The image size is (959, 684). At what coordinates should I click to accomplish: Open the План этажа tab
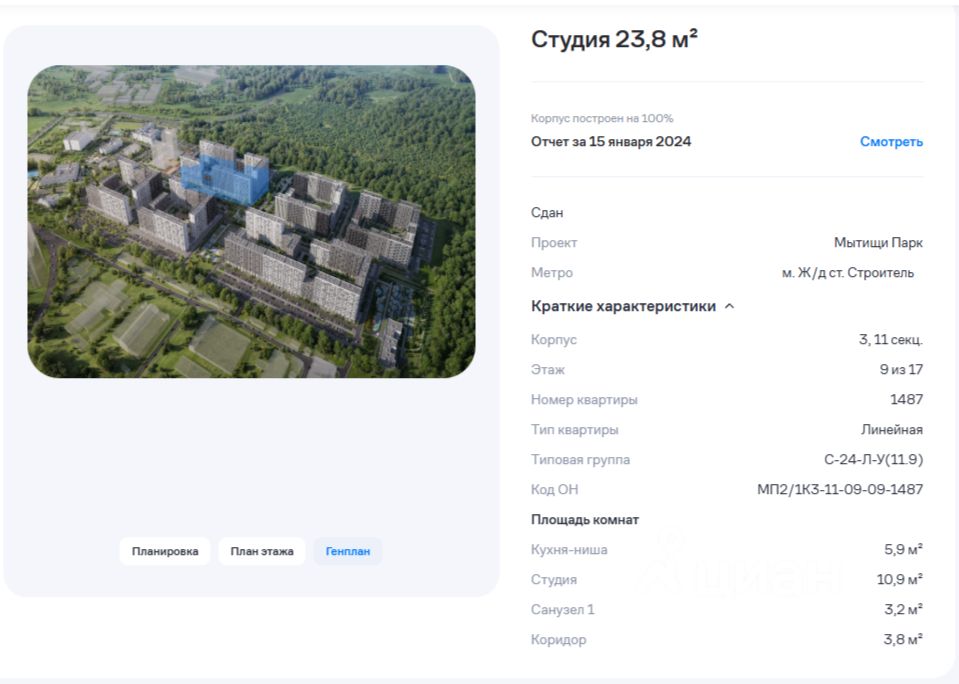(x=262, y=551)
